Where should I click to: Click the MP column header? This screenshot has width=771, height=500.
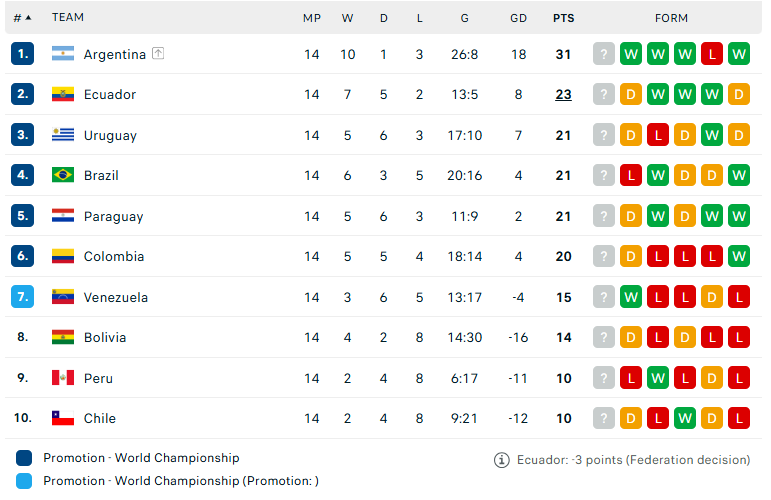point(312,18)
